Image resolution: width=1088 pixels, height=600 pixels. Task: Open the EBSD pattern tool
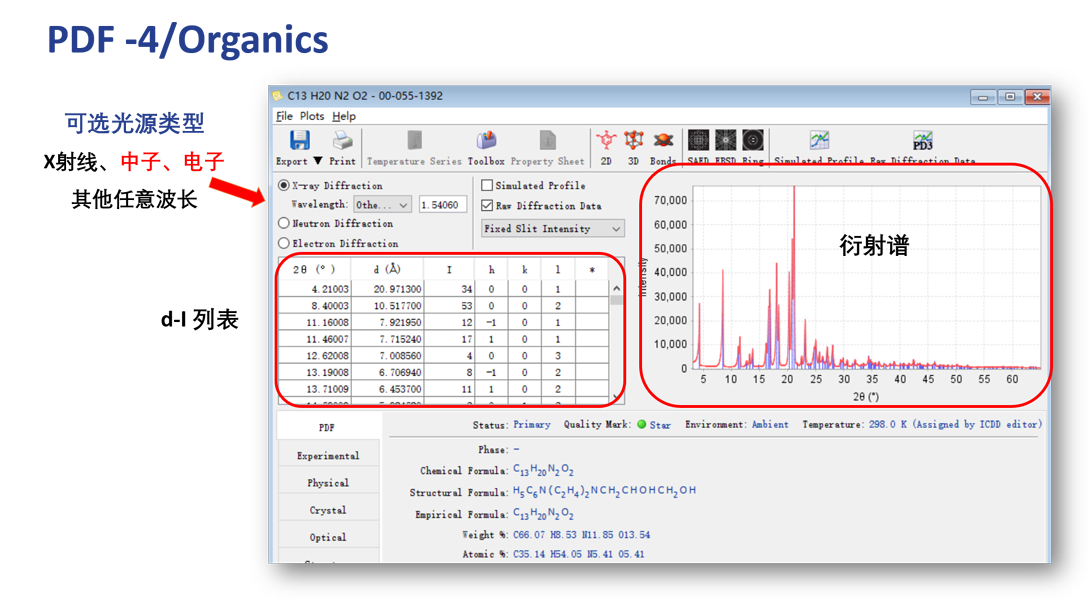726,140
